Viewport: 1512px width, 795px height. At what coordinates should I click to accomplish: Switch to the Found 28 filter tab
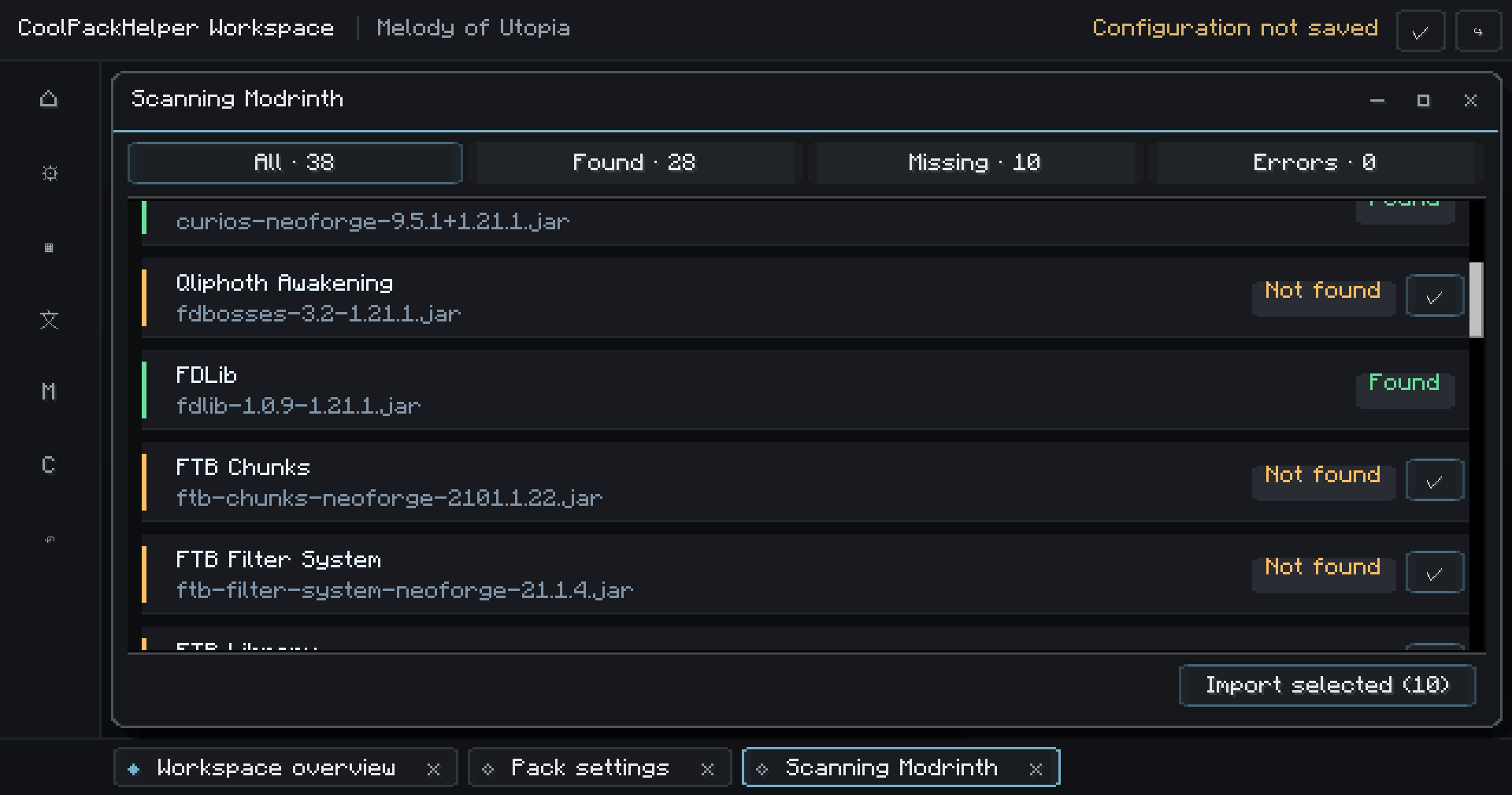634,162
